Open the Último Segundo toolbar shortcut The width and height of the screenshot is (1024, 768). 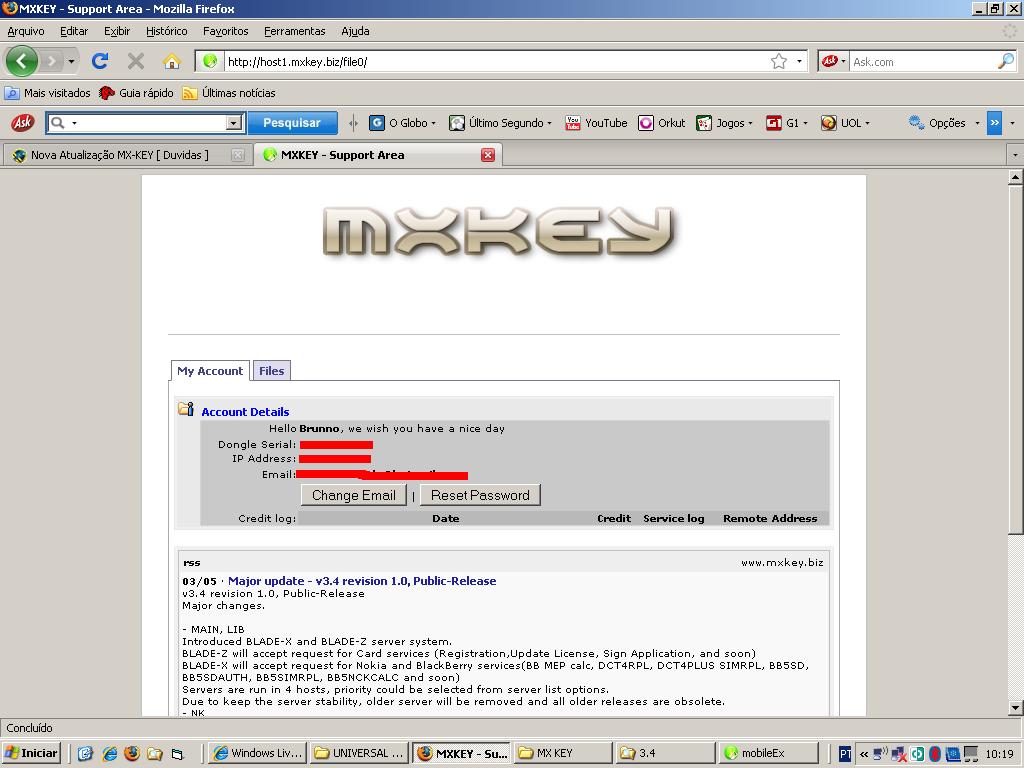point(500,123)
